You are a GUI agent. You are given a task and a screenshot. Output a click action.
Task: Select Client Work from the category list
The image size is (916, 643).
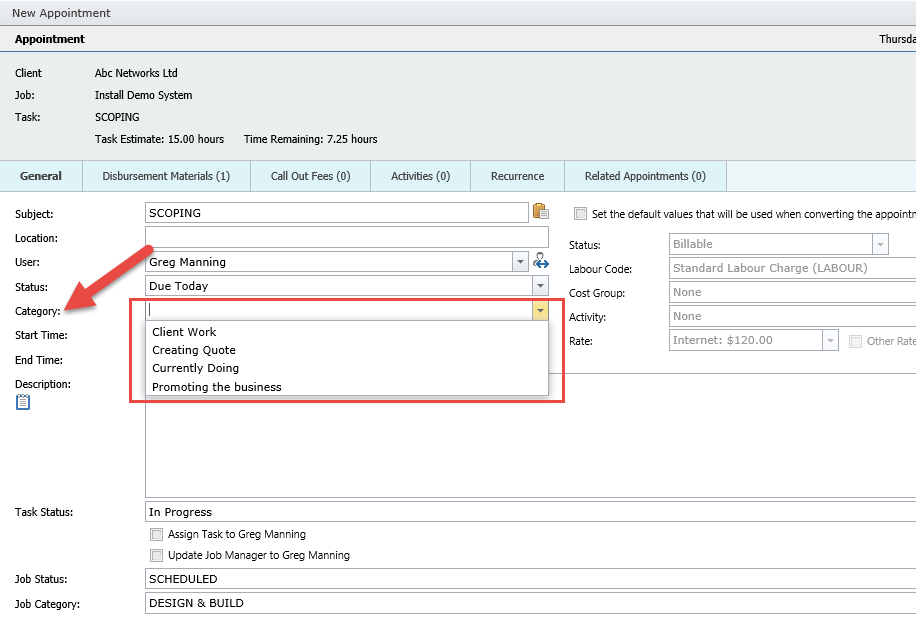pyautogui.click(x=183, y=331)
